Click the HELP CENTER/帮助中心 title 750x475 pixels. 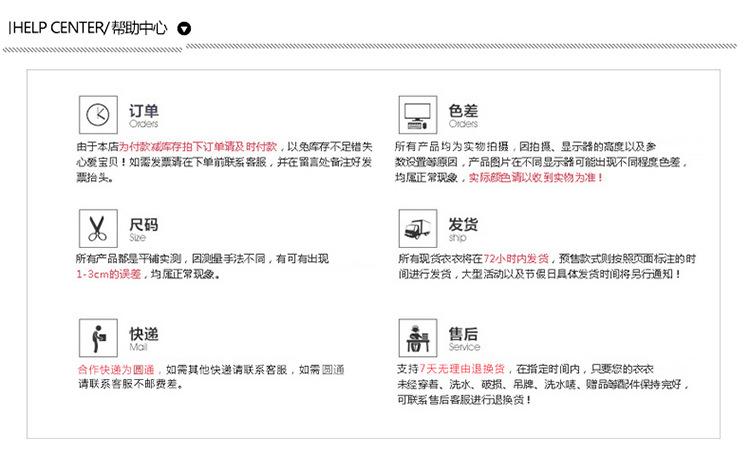click(90, 28)
